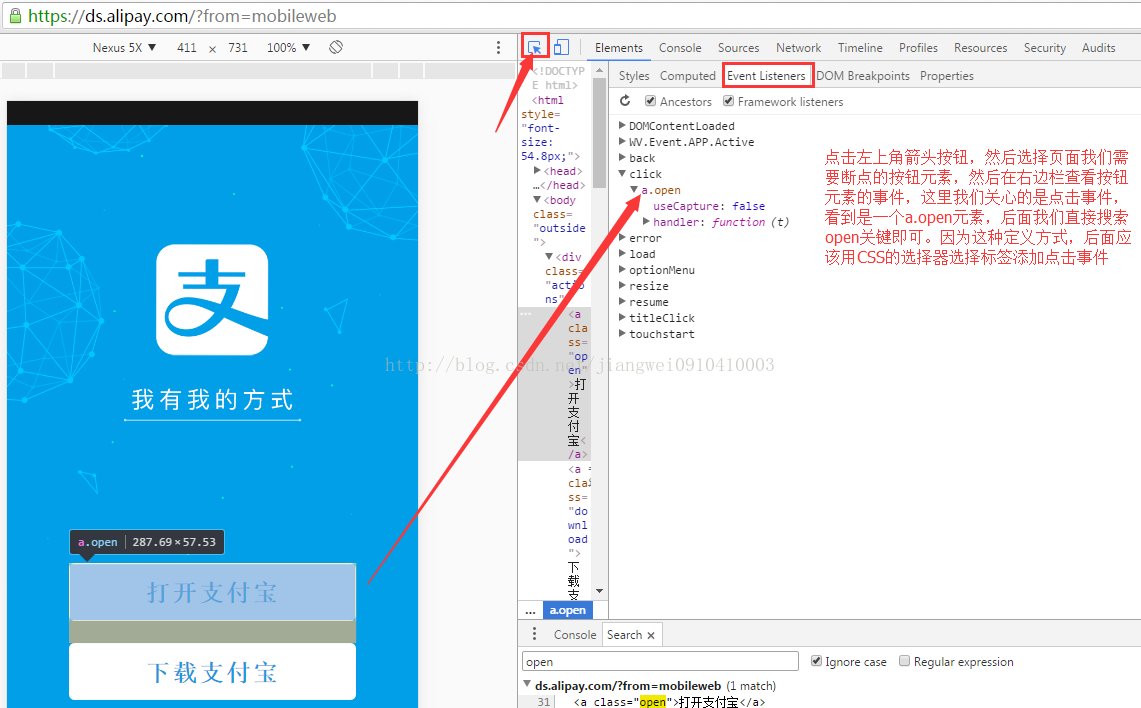This screenshot has height=708, width=1141.
Task: Switch to the Elements tab
Action: [x=619, y=47]
